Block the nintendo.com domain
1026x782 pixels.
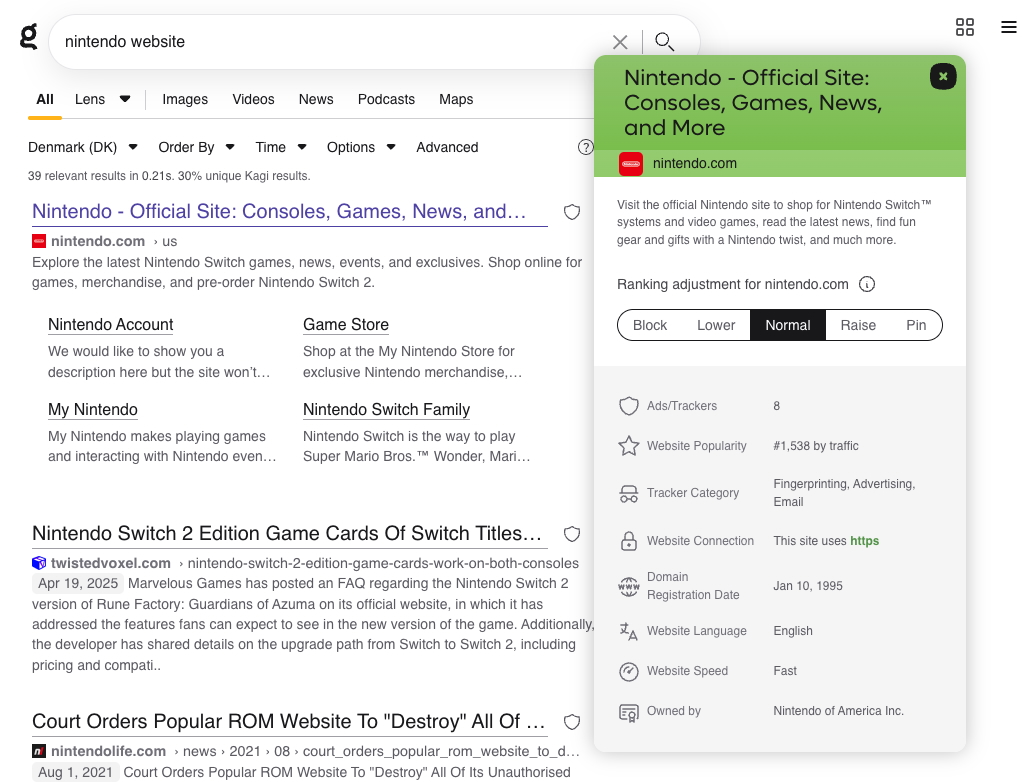coord(650,325)
